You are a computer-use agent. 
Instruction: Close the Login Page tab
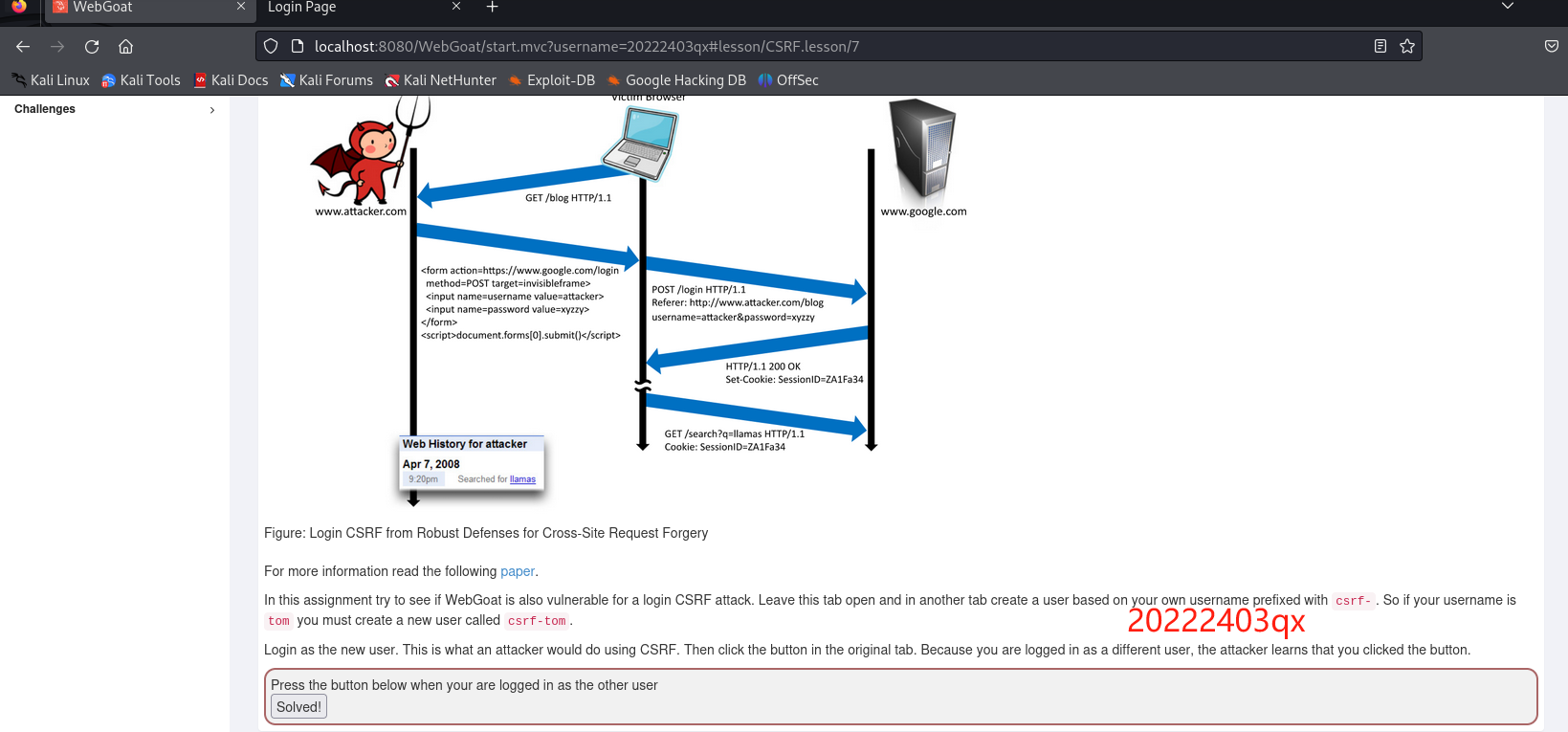point(456,7)
